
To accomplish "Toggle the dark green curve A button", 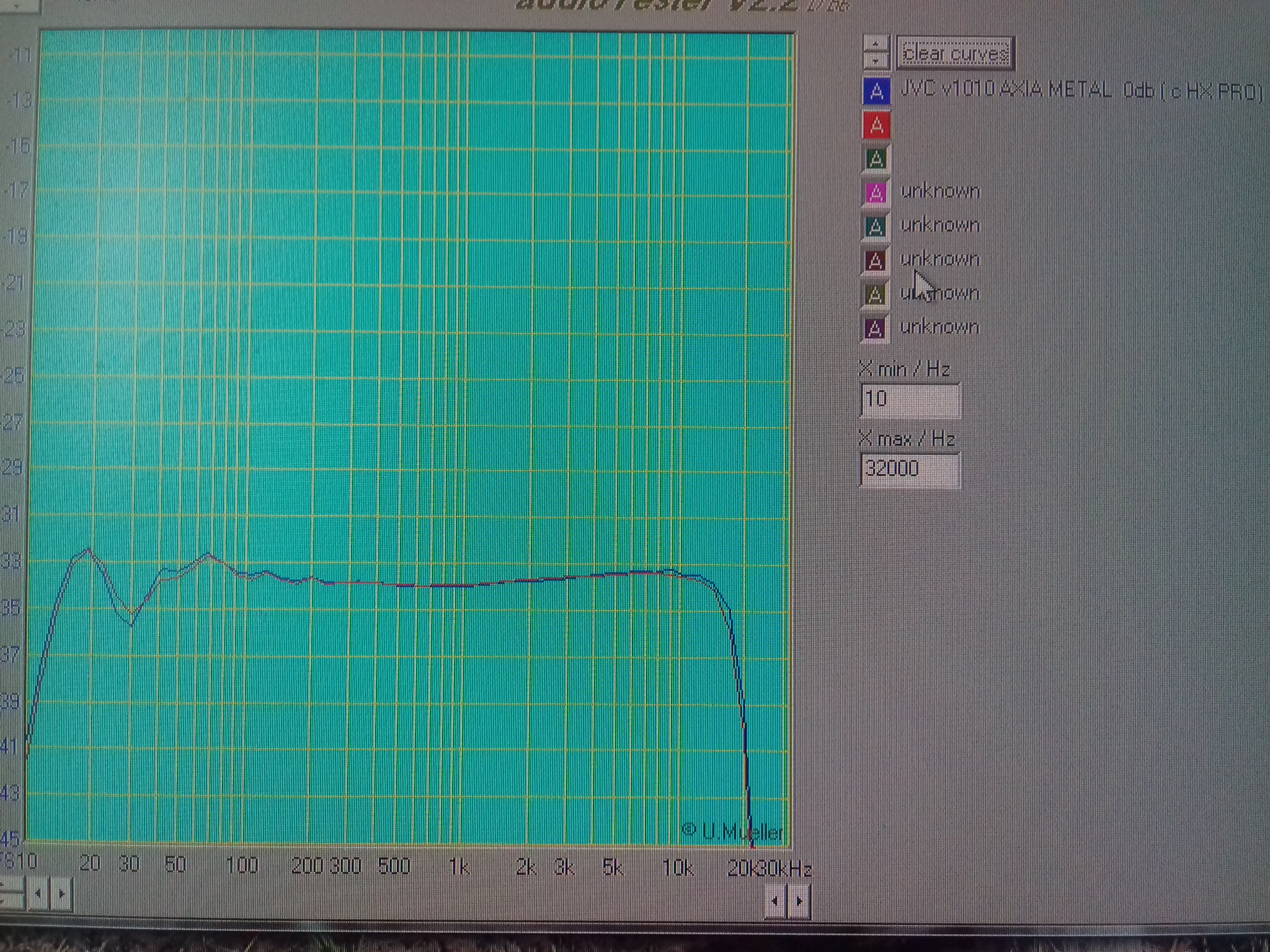I will coord(876,159).
